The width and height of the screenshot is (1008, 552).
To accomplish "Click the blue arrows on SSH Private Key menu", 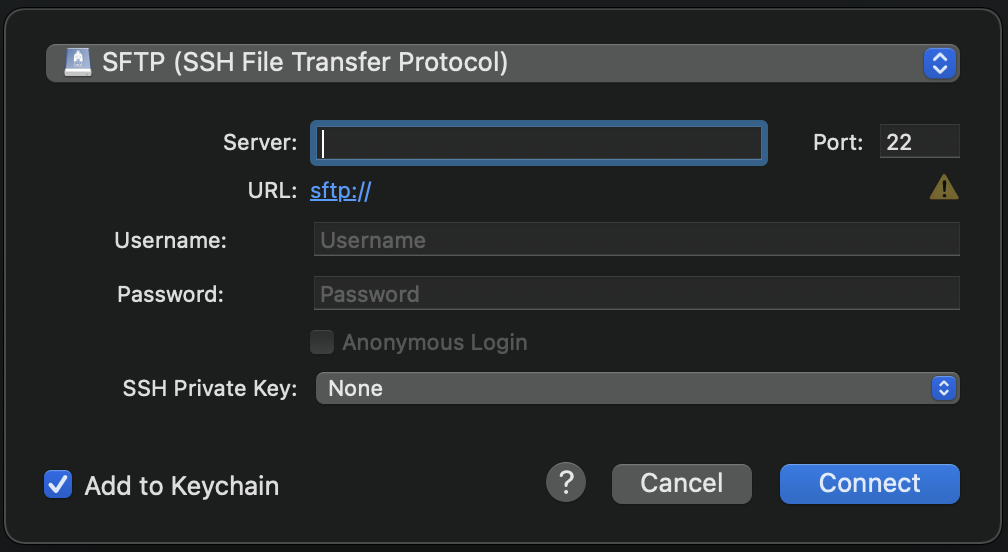I will 942,388.
